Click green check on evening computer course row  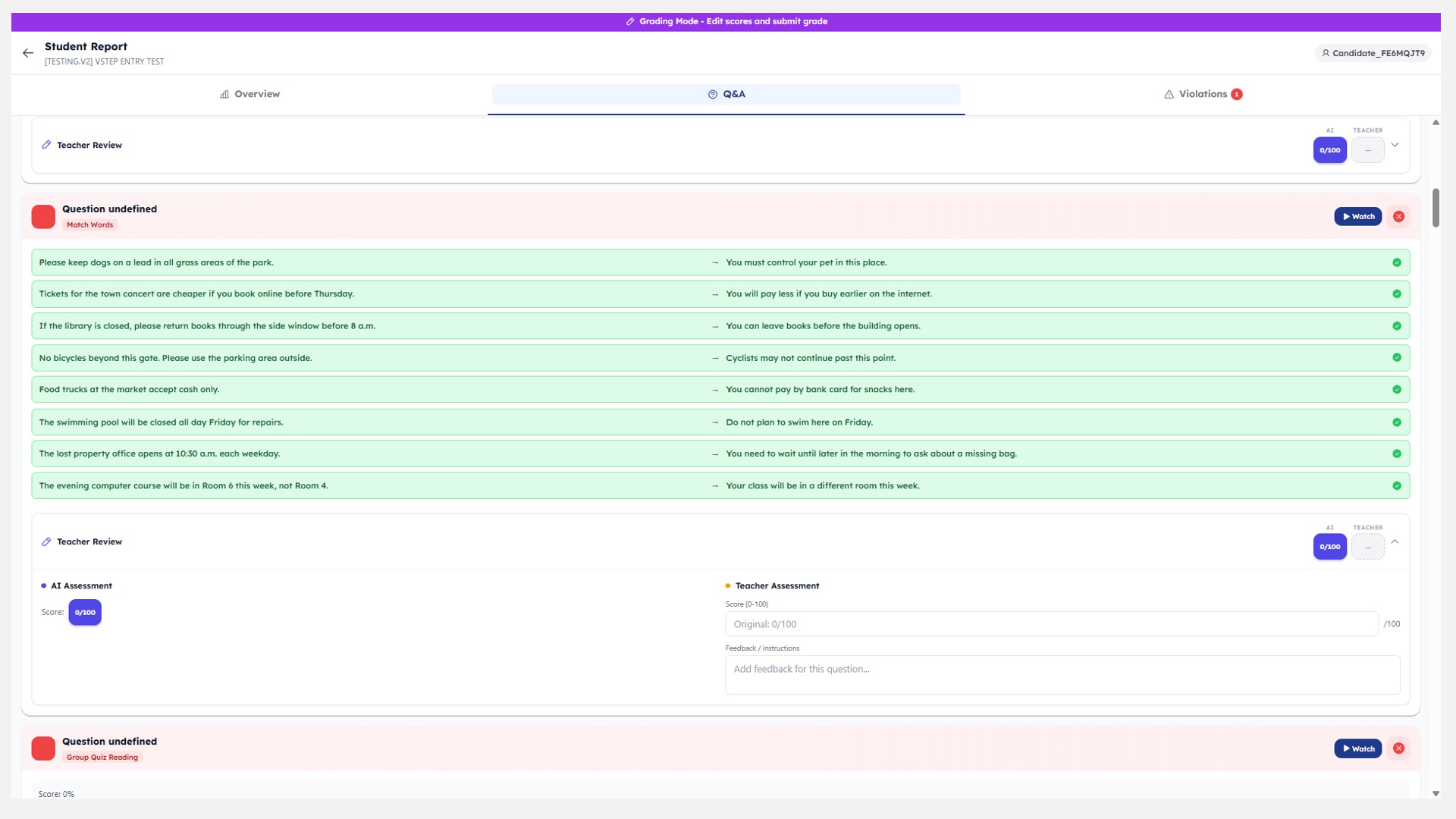click(x=1396, y=486)
